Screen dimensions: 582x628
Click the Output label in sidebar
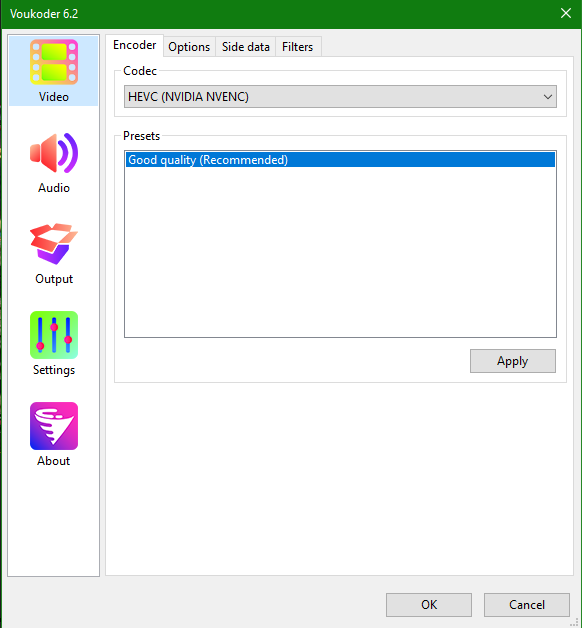[54, 279]
